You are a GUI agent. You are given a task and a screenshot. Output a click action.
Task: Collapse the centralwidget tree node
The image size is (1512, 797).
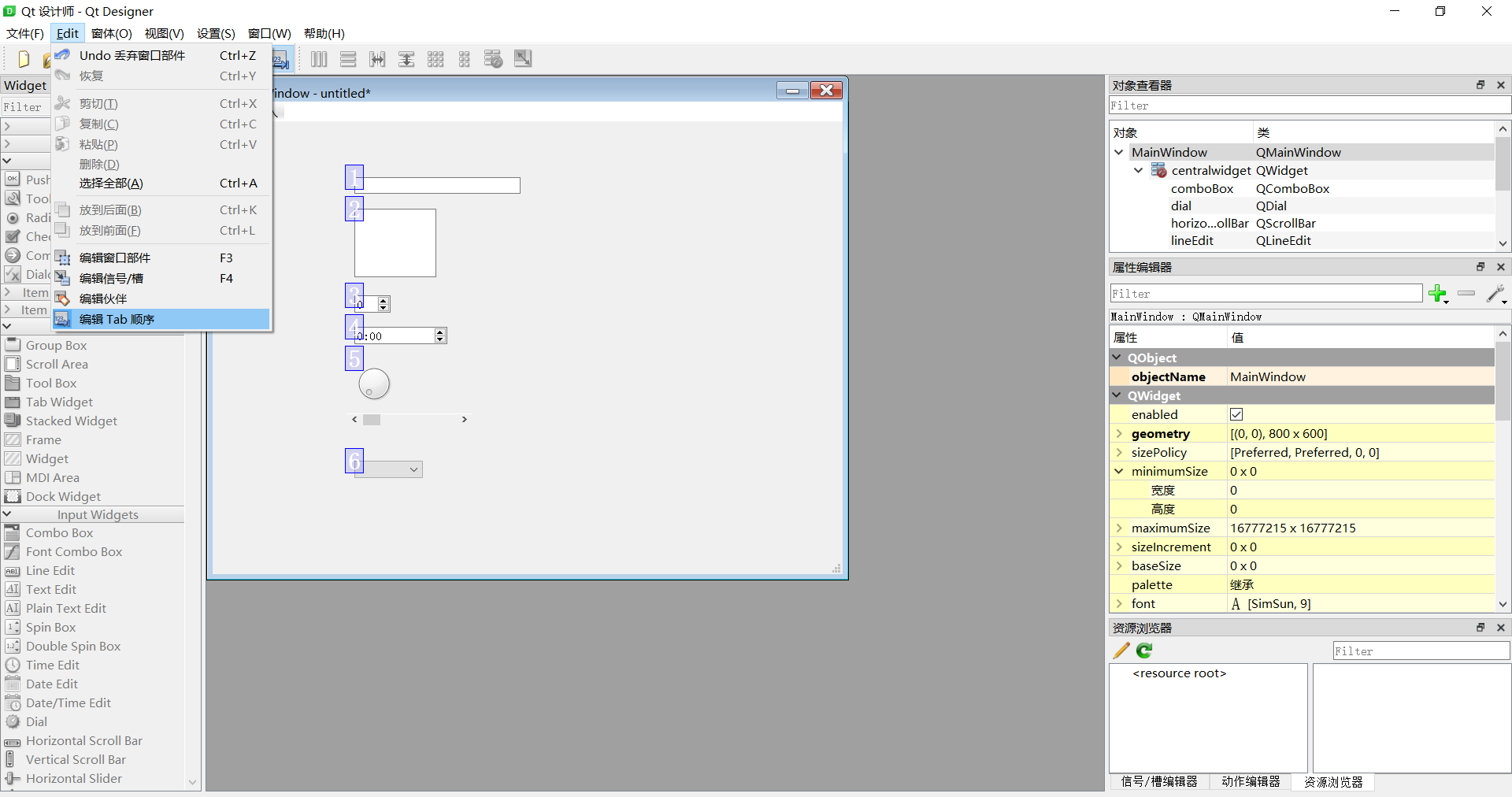click(1139, 170)
